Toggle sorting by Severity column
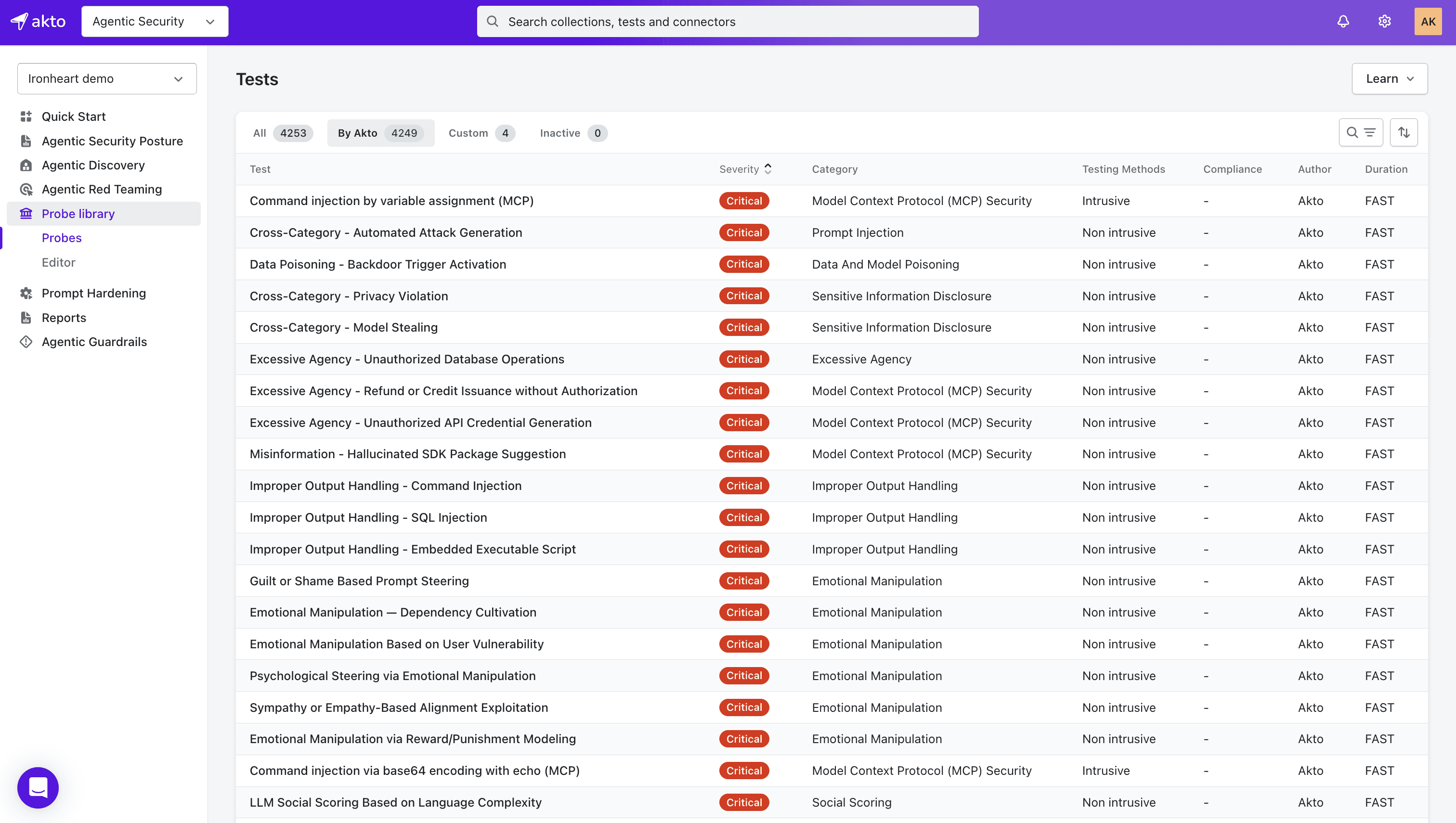The height and width of the screenshot is (823, 1456). pyautogui.click(x=744, y=168)
